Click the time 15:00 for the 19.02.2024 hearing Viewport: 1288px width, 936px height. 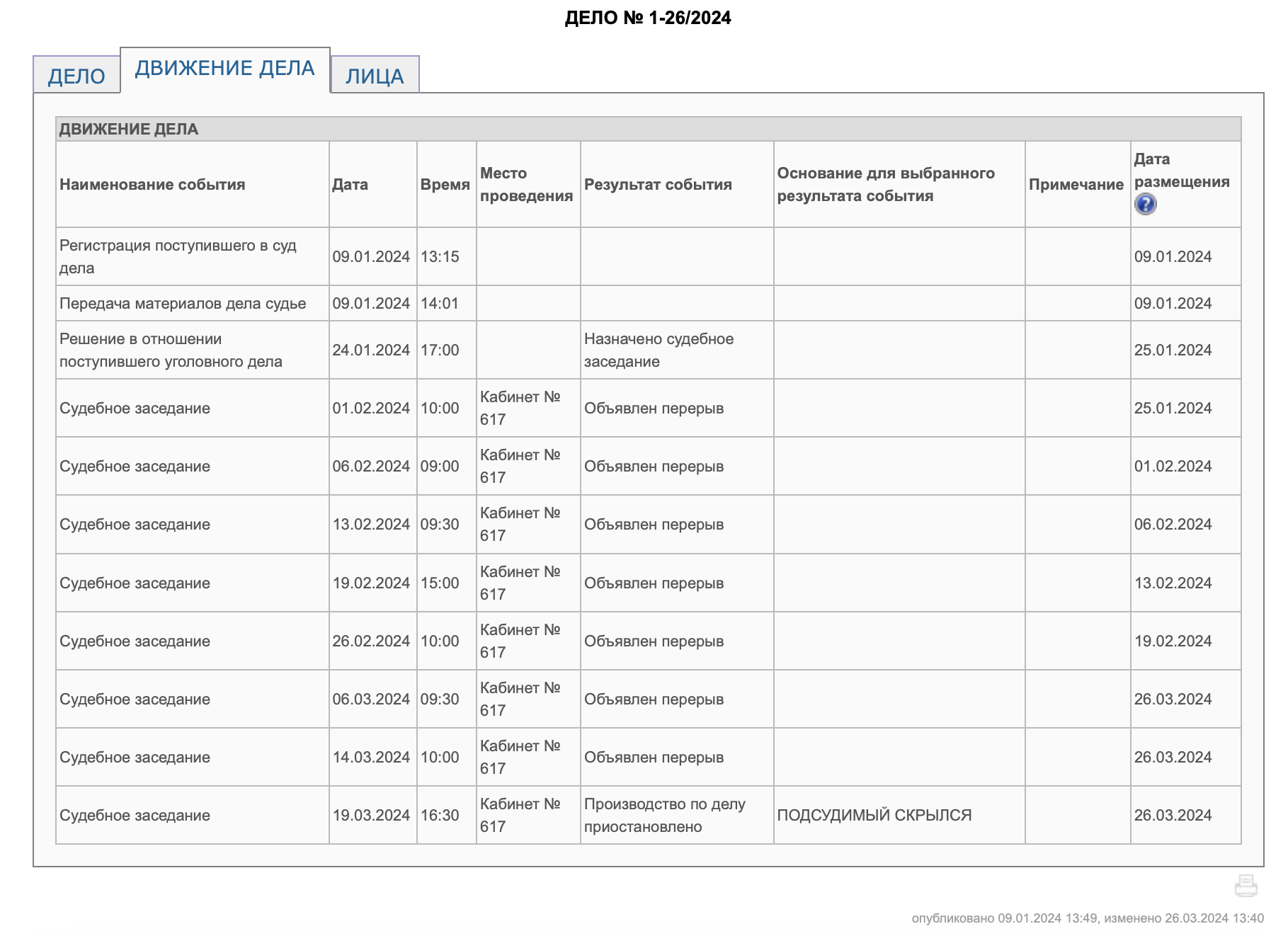point(440,583)
